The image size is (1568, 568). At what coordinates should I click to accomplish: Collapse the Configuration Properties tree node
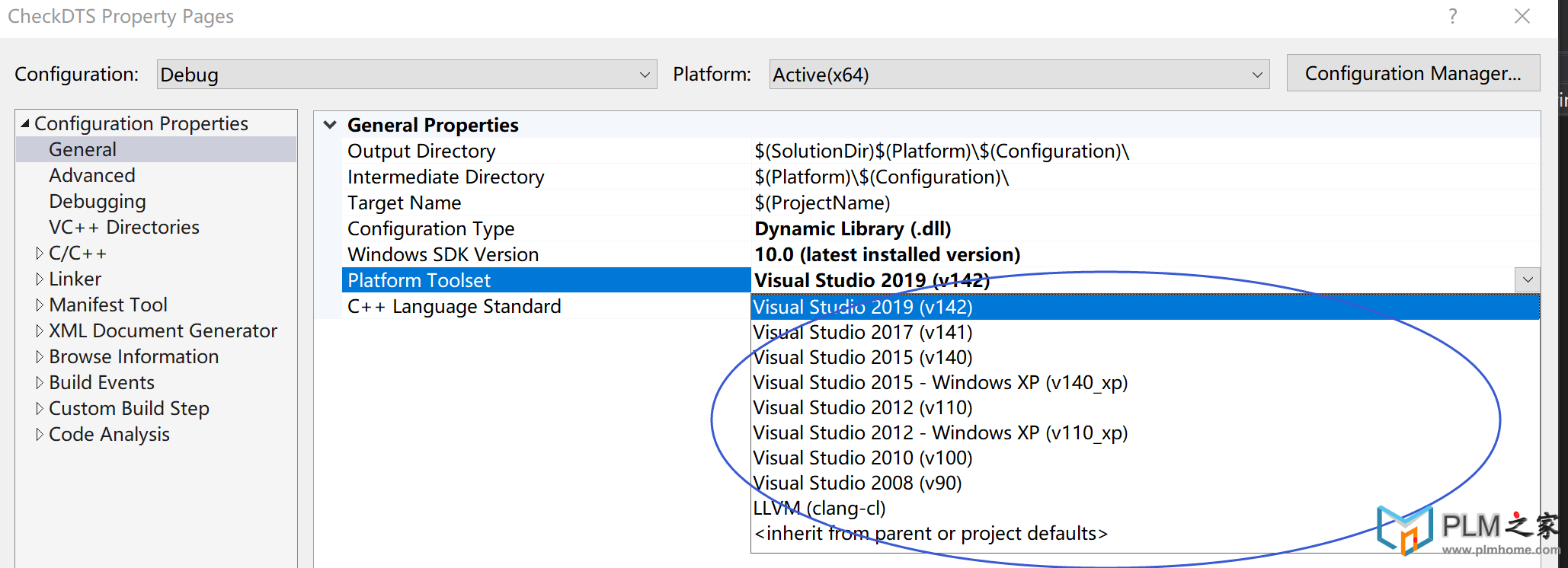(x=25, y=123)
